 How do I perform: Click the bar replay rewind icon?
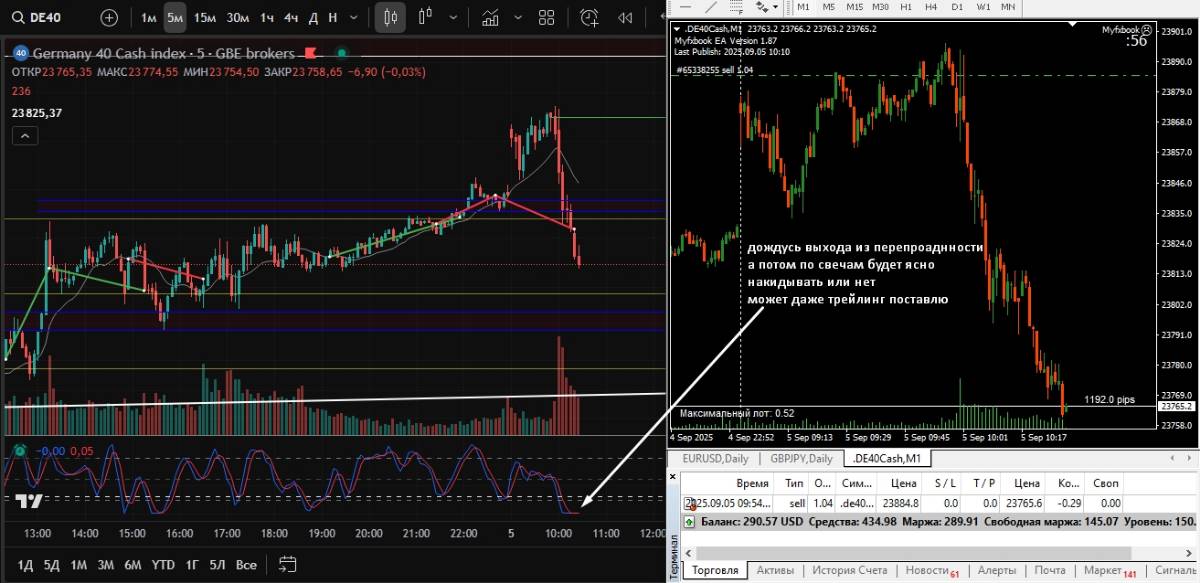[x=626, y=17]
